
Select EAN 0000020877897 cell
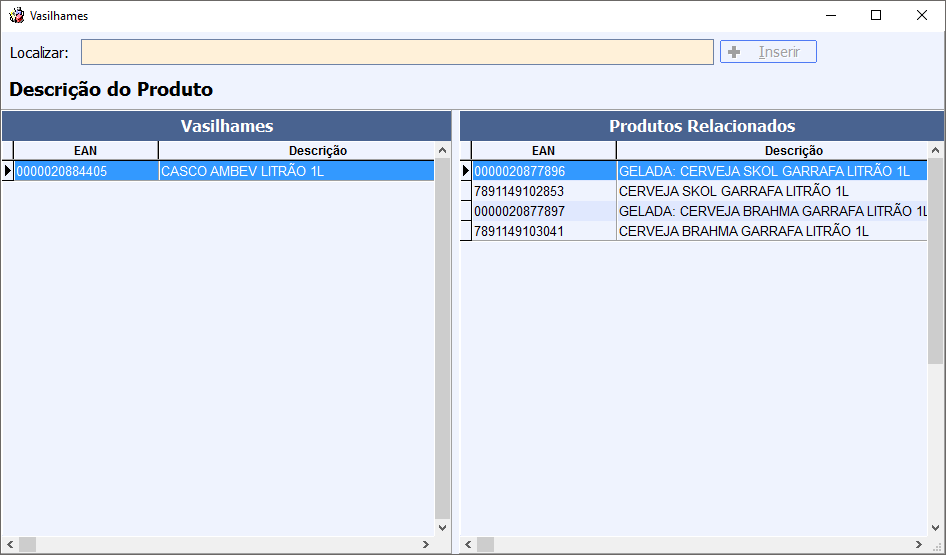click(x=544, y=211)
